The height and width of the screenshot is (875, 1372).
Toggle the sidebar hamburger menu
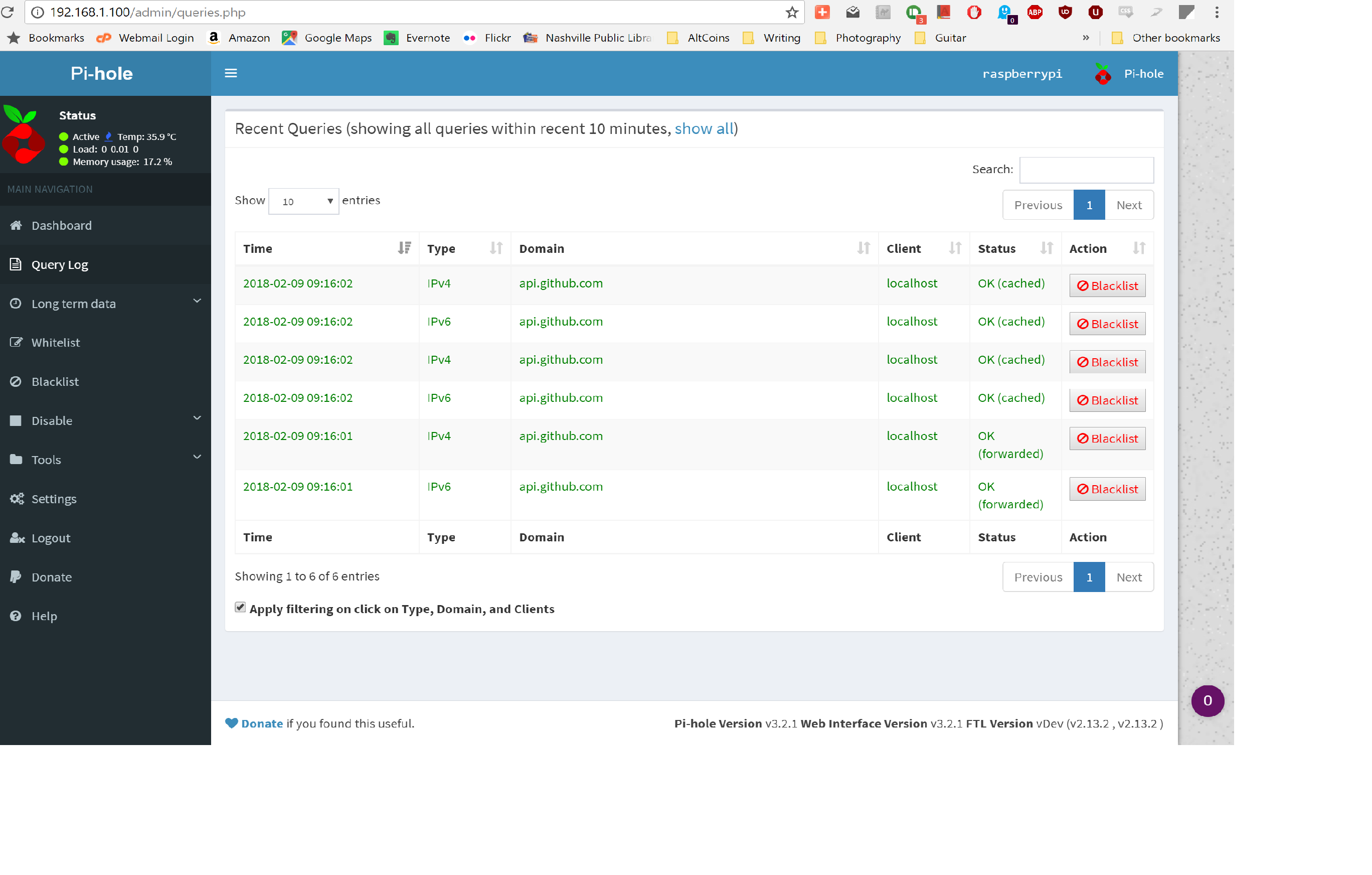[x=231, y=73]
